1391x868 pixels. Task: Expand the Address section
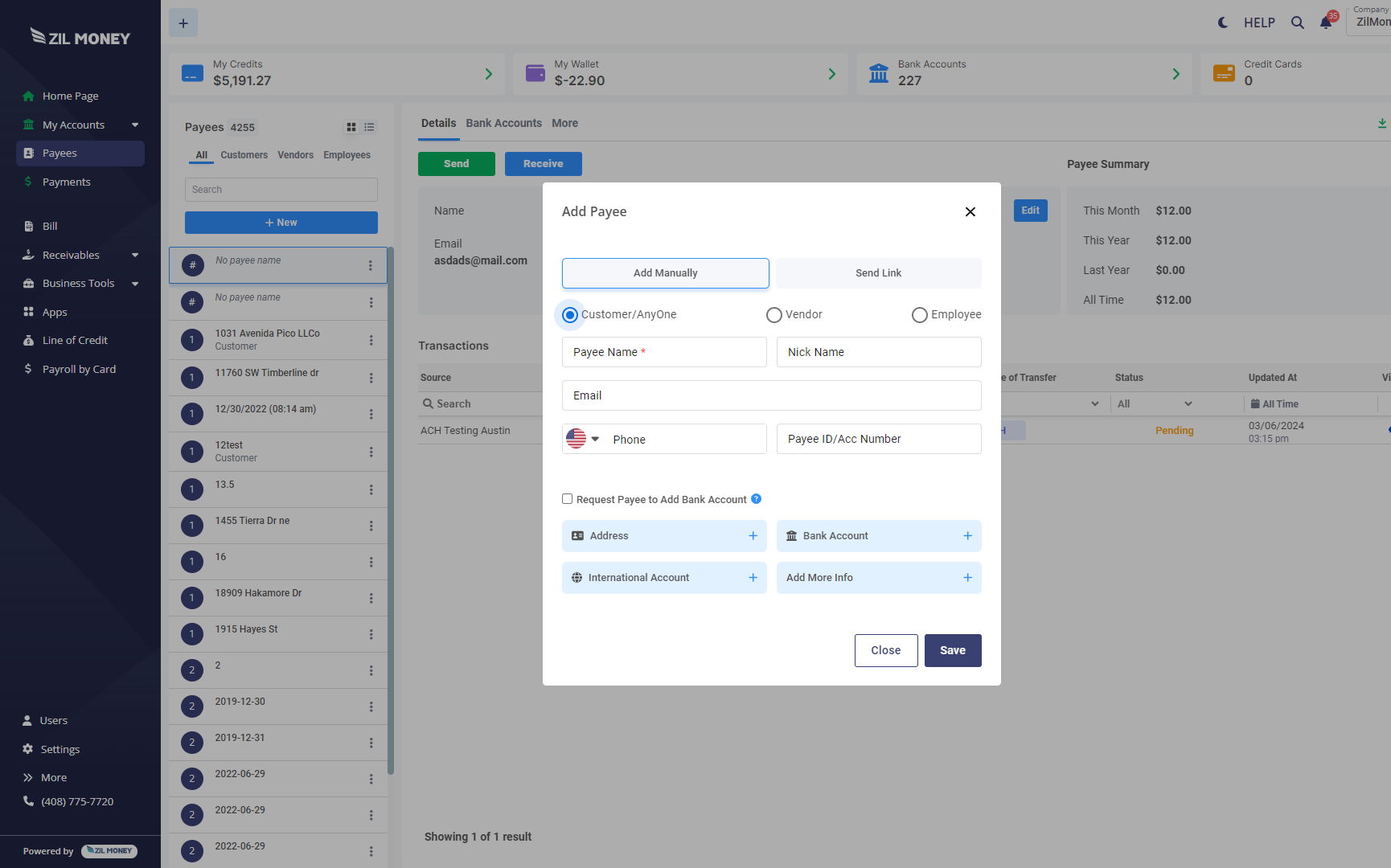(x=664, y=536)
